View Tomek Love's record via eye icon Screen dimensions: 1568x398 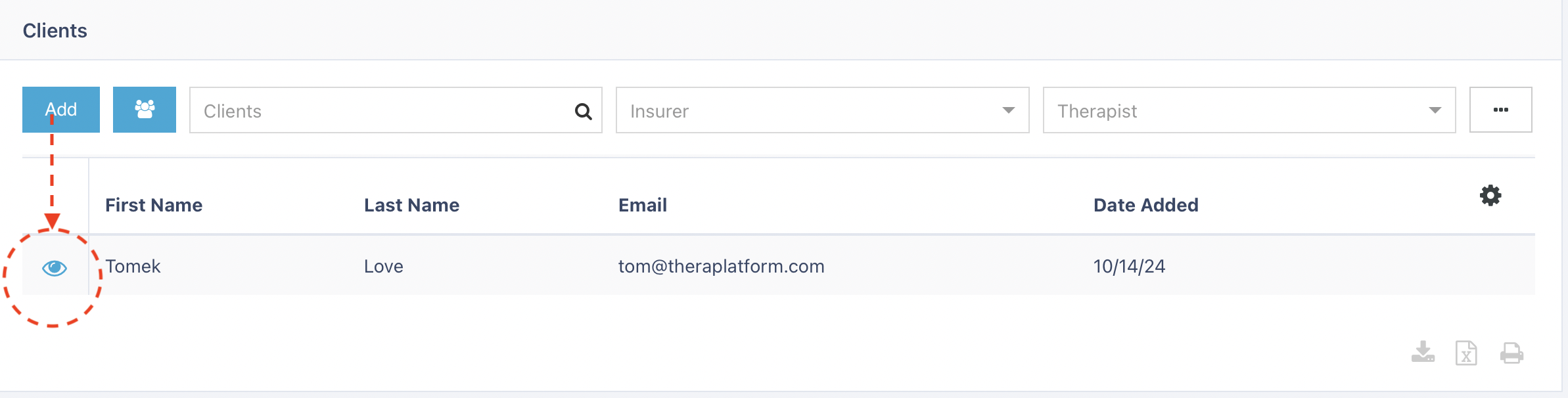pyautogui.click(x=55, y=267)
